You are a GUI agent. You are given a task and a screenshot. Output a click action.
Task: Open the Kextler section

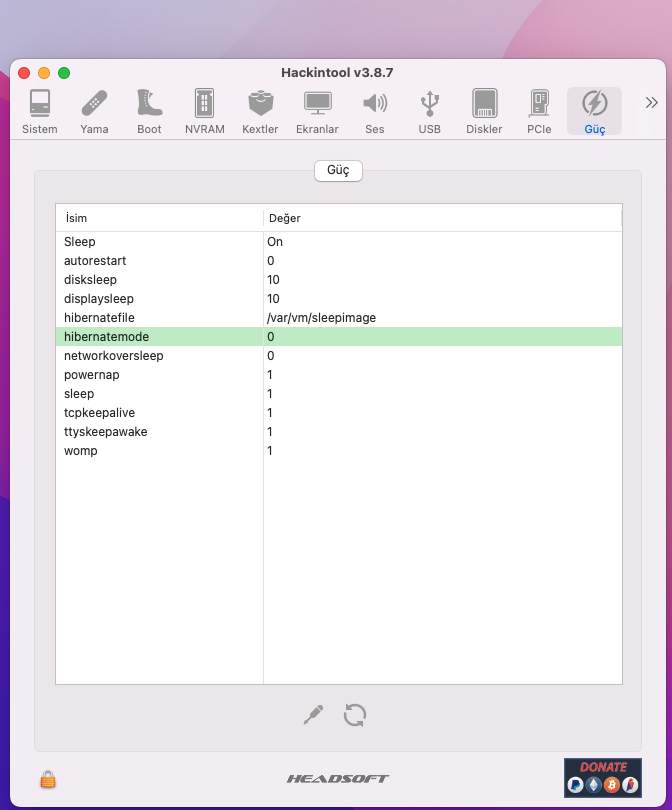point(260,111)
